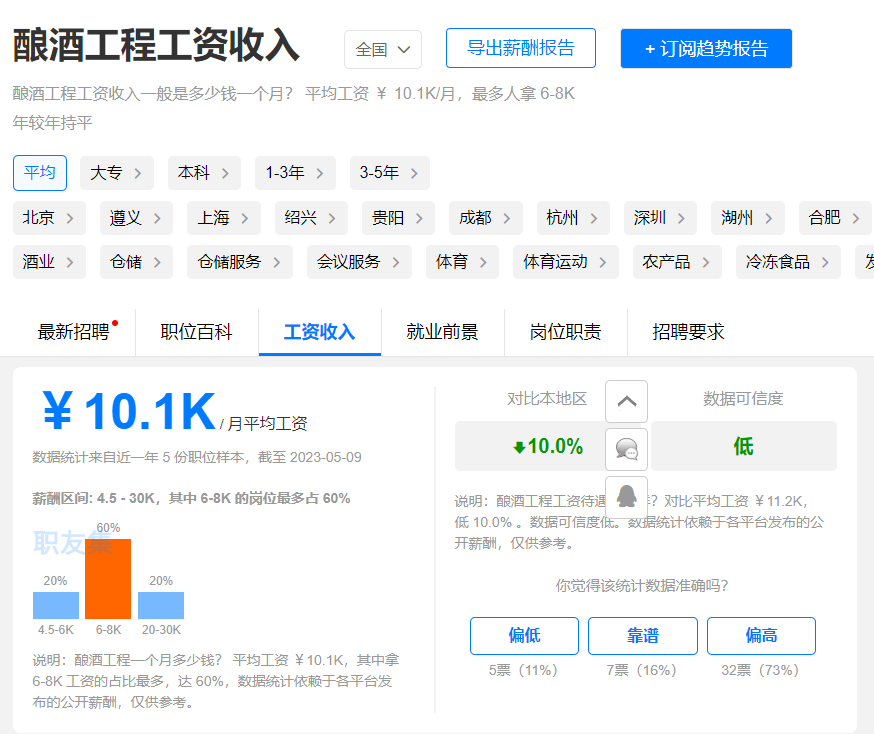Switch to the 最新招聘 tab
This screenshot has width=874, height=734.
click(x=74, y=332)
